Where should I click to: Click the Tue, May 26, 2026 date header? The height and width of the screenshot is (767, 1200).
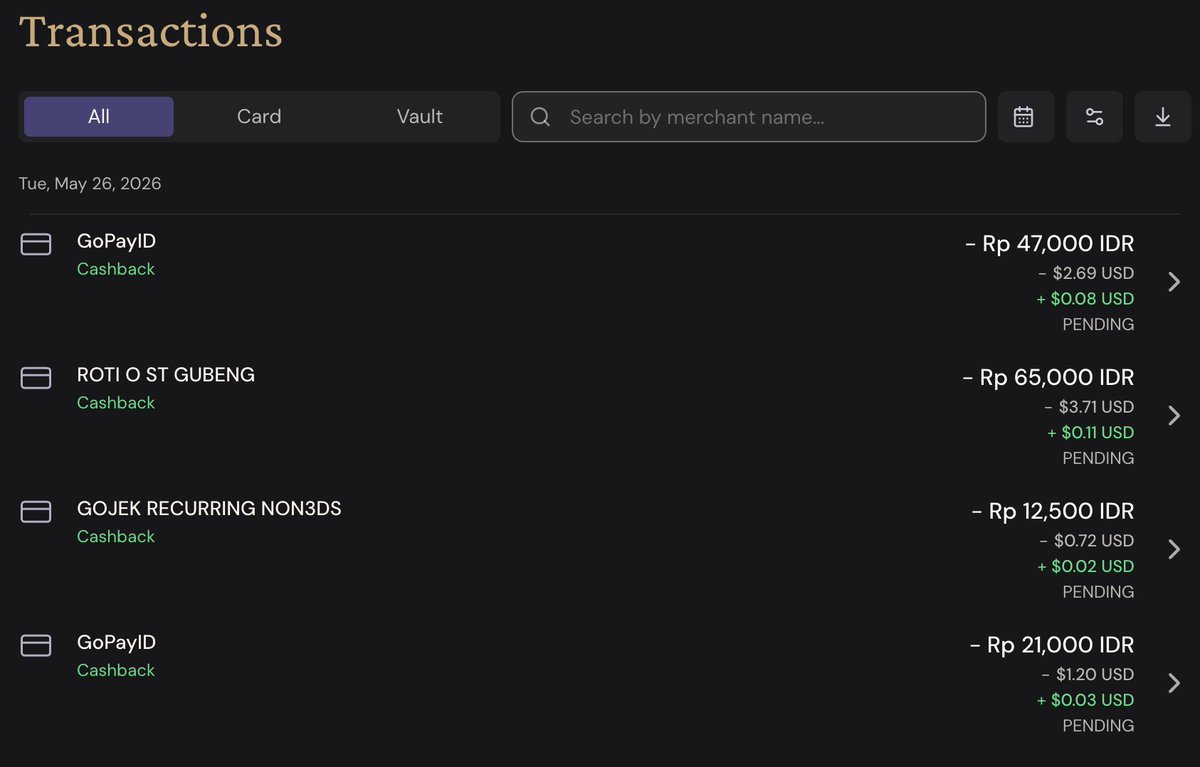point(90,184)
